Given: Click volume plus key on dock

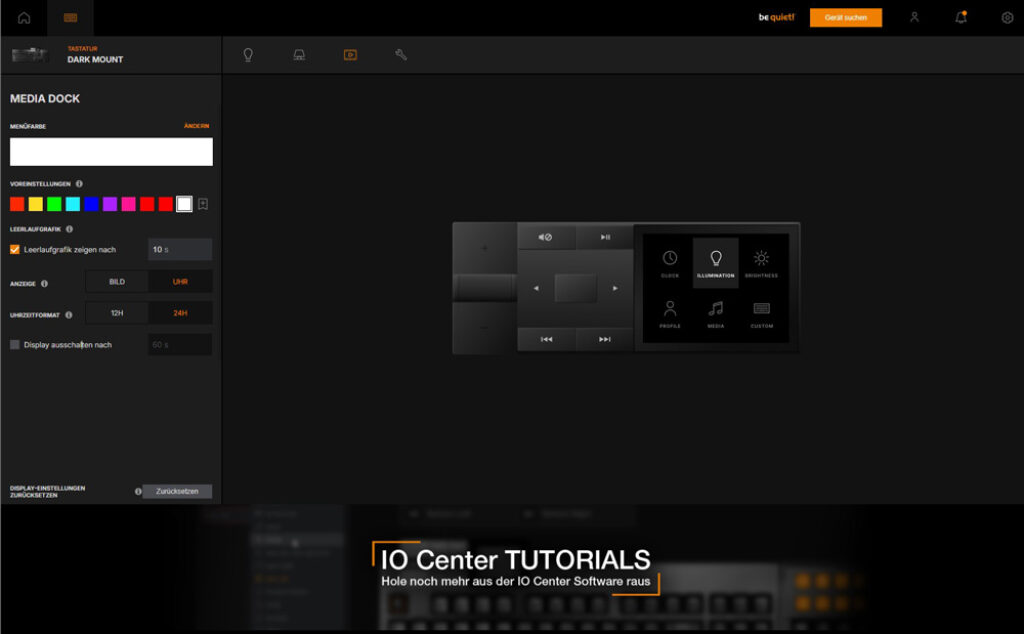Looking at the screenshot, I should pyautogui.click(x=485, y=248).
